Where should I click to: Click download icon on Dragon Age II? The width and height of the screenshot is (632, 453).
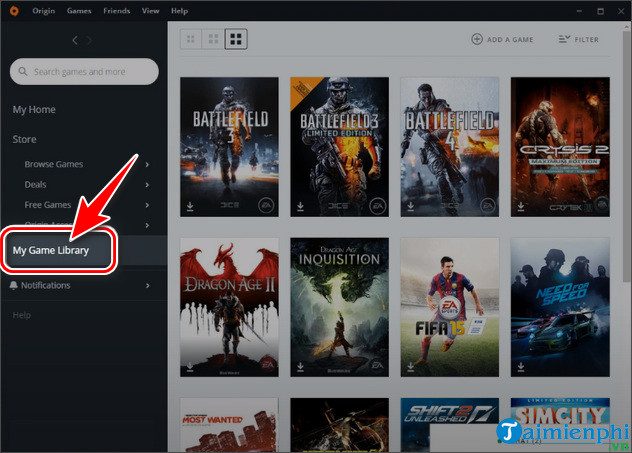pyautogui.click(x=190, y=367)
